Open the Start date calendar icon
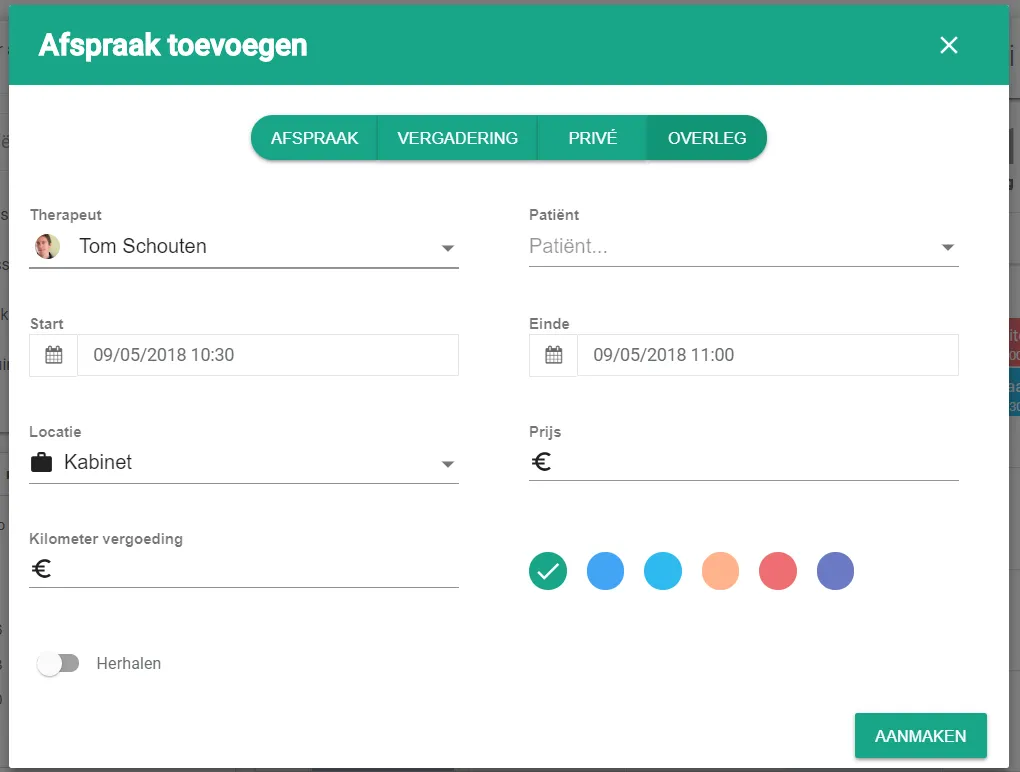Screen dimensions: 1020x772 (x=53, y=355)
